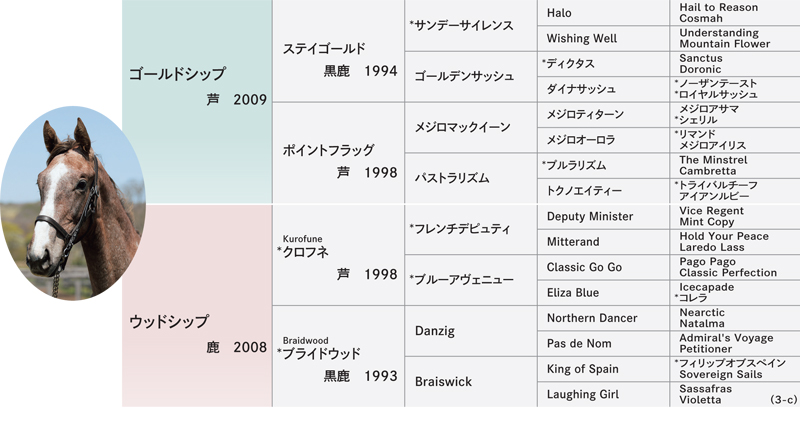The height and width of the screenshot is (425, 800).
Task: Click ポイントフラッグ entry
Action: [339, 153]
